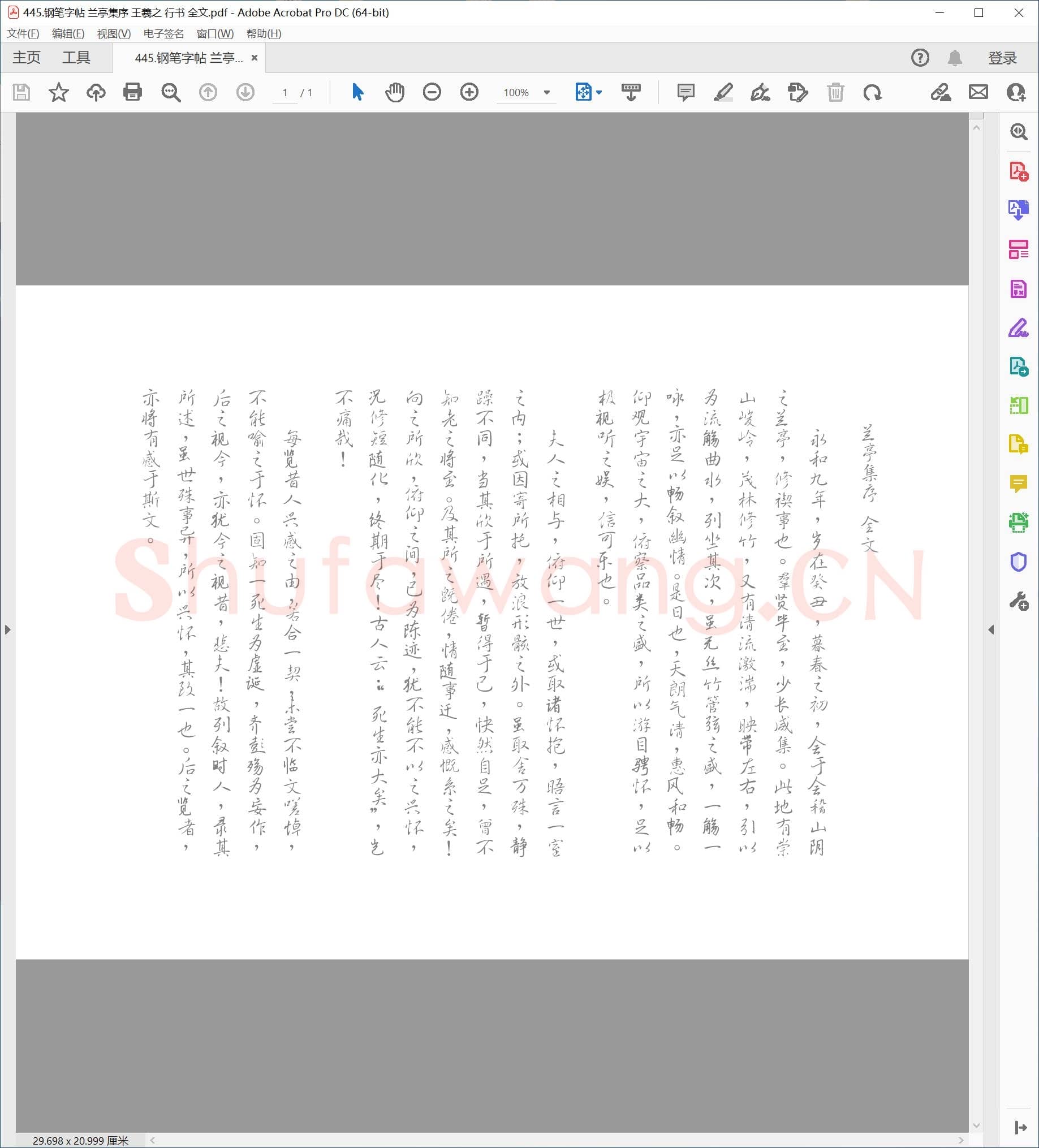Click the 登录 sign-in button
This screenshot has height=1148, width=1039.
(x=1003, y=57)
